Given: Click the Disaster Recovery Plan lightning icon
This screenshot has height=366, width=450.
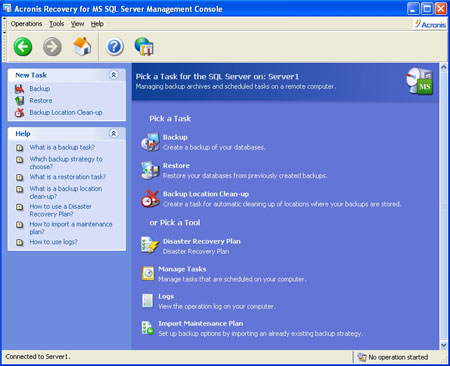Looking at the screenshot, I should pos(150,245).
